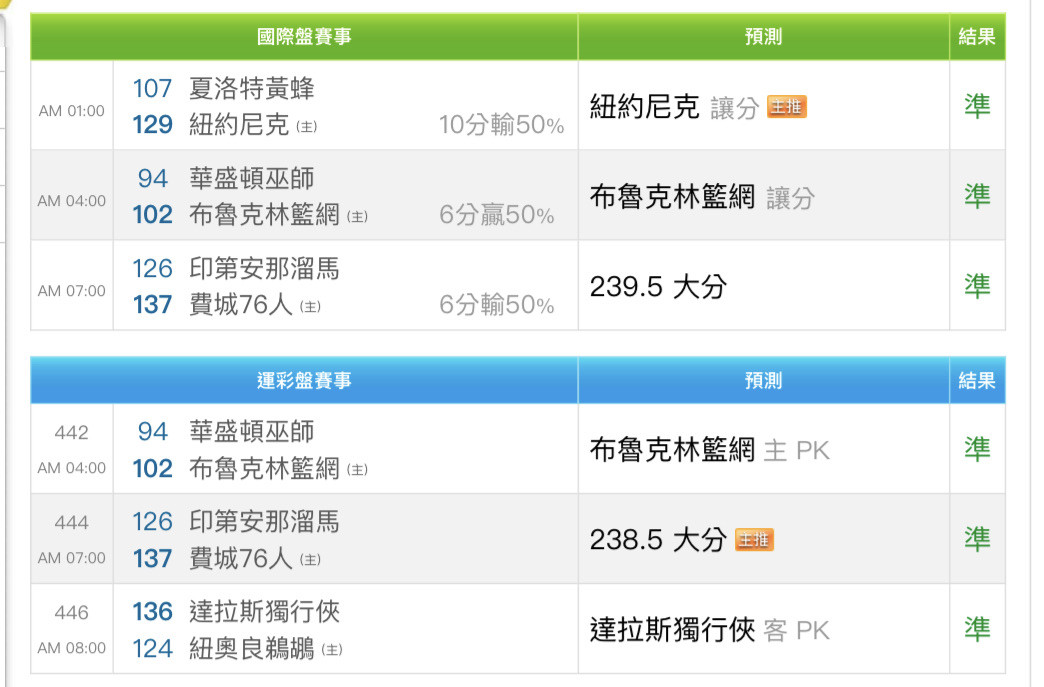Click the 239.5 大分 prediction
The image size is (1044, 687).
(658, 287)
